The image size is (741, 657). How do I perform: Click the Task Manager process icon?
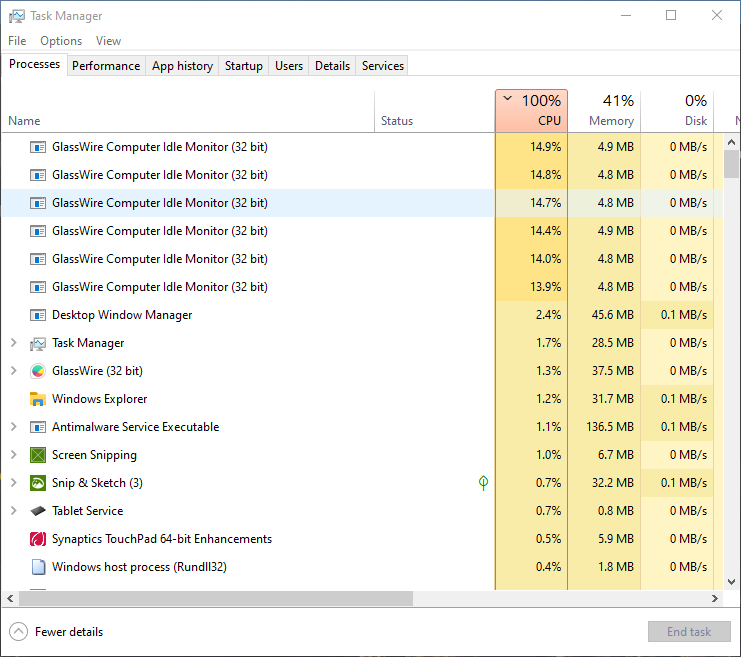[38, 343]
